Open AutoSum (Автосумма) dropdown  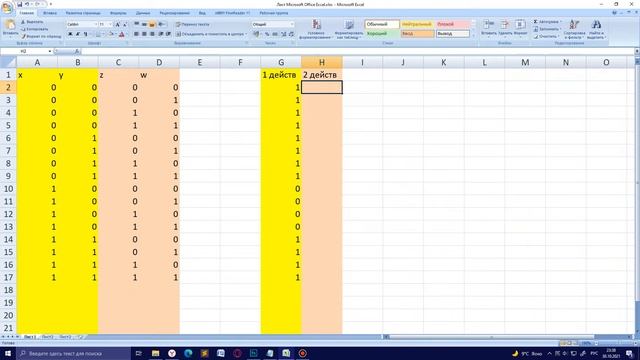[548, 22]
